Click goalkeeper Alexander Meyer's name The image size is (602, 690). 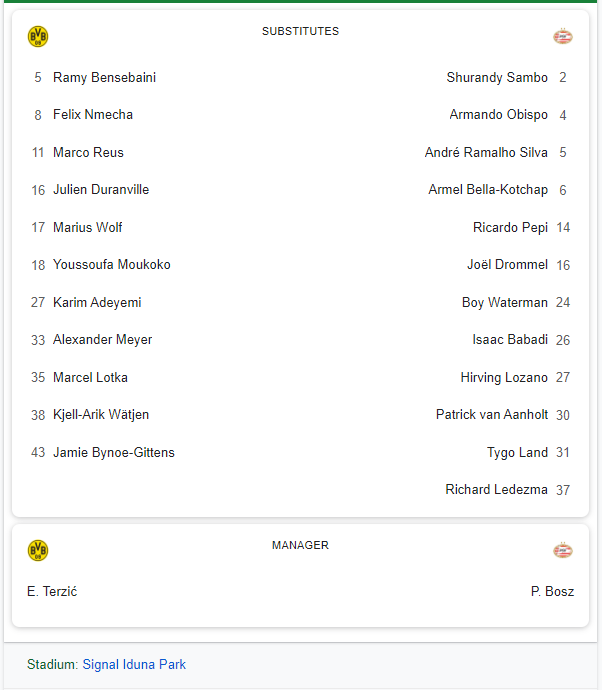pyautogui.click(x=103, y=340)
